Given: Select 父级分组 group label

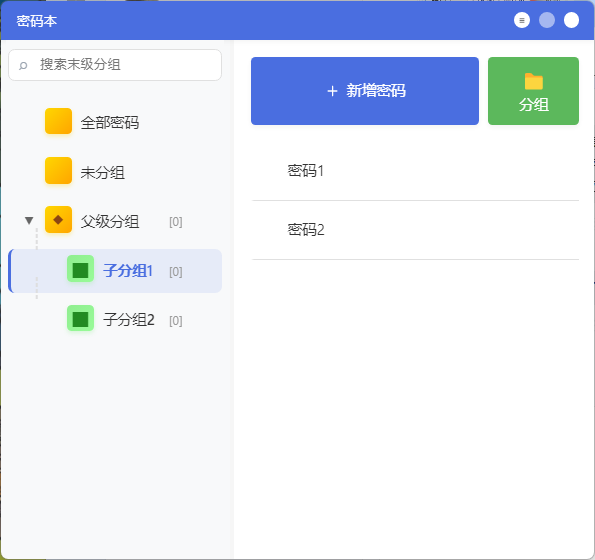Looking at the screenshot, I should [x=110, y=222].
